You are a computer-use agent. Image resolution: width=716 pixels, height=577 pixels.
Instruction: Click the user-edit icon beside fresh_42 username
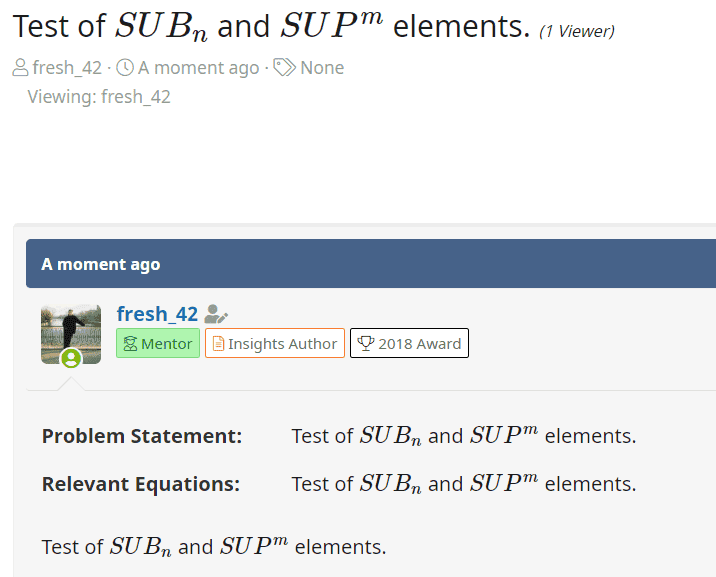point(216,315)
